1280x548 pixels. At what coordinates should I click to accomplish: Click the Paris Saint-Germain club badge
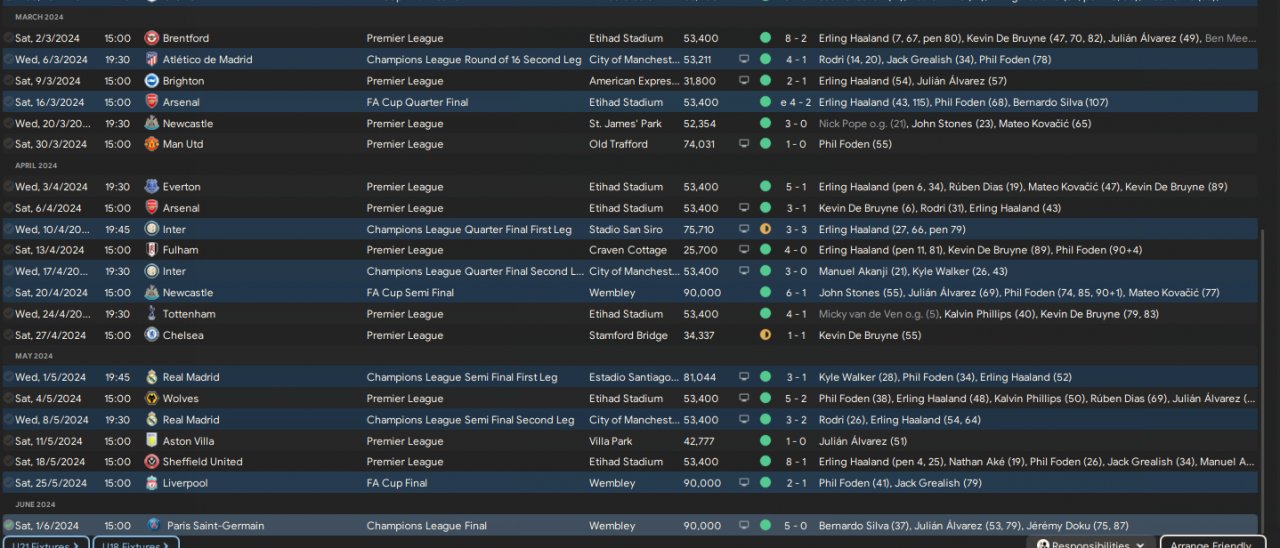click(x=153, y=525)
